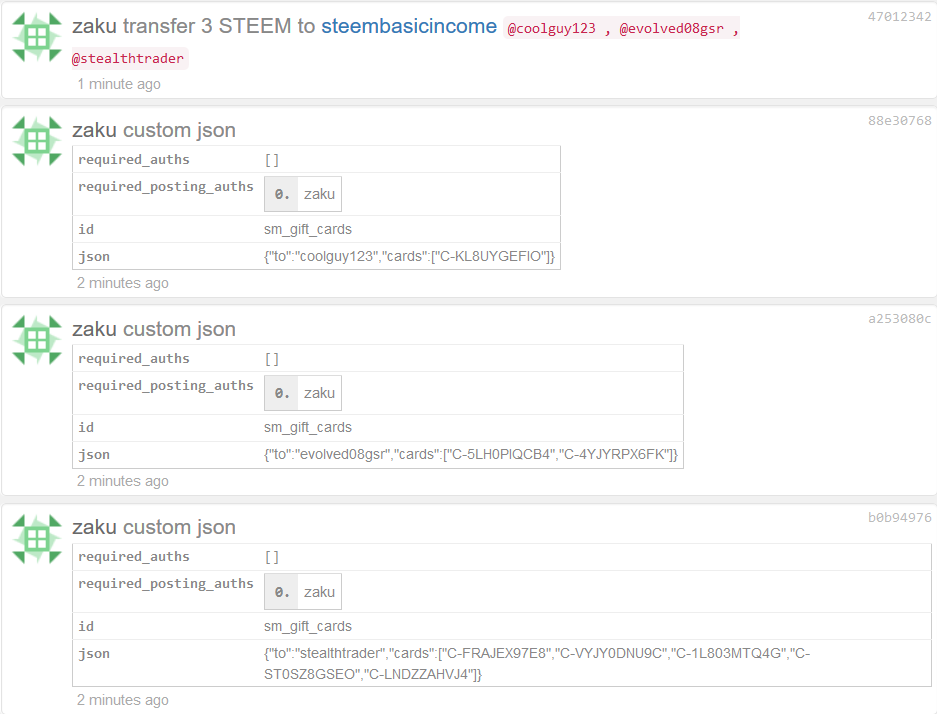Click zaku posting auth in stealthtrader entry
Screen dimensions: 937x714
pos(319,592)
